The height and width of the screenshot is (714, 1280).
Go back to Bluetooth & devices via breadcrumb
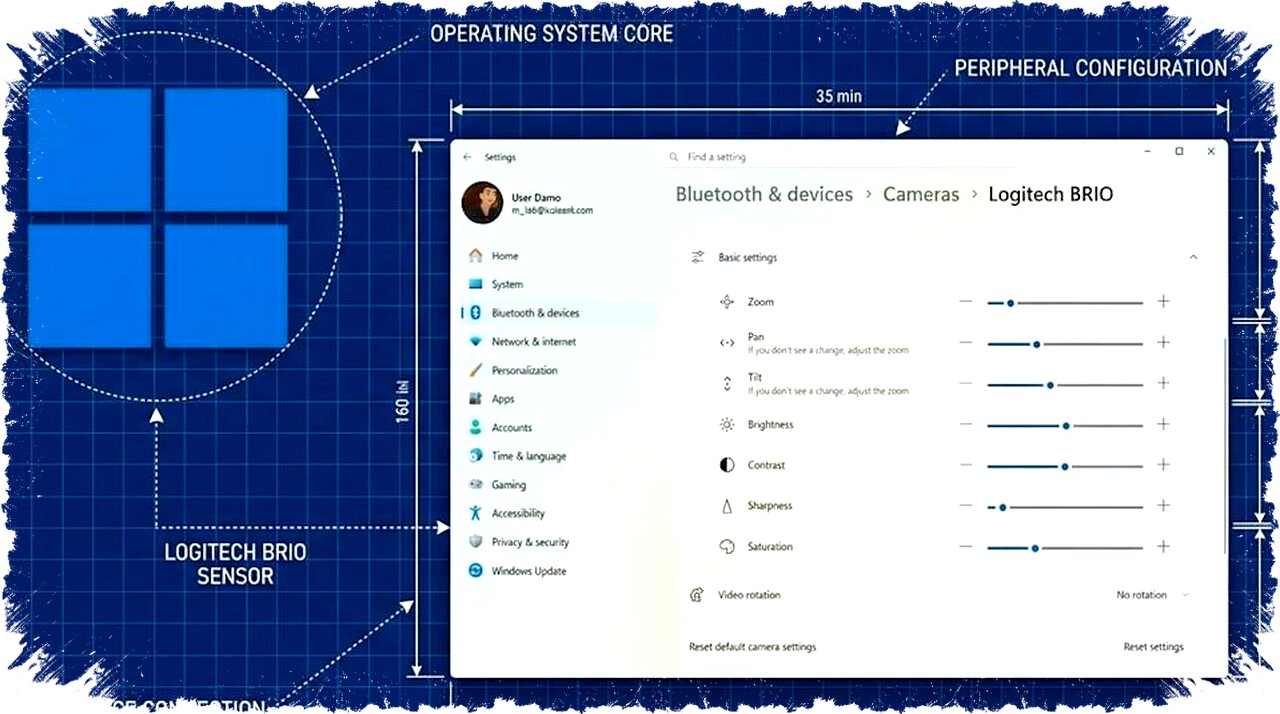(x=764, y=194)
